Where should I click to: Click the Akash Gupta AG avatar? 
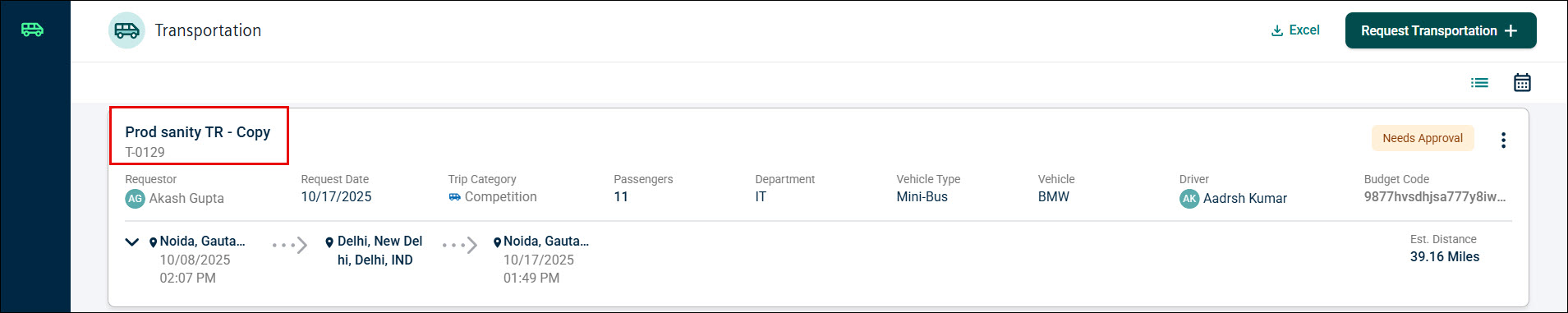pyautogui.click(x=135, y=199)
